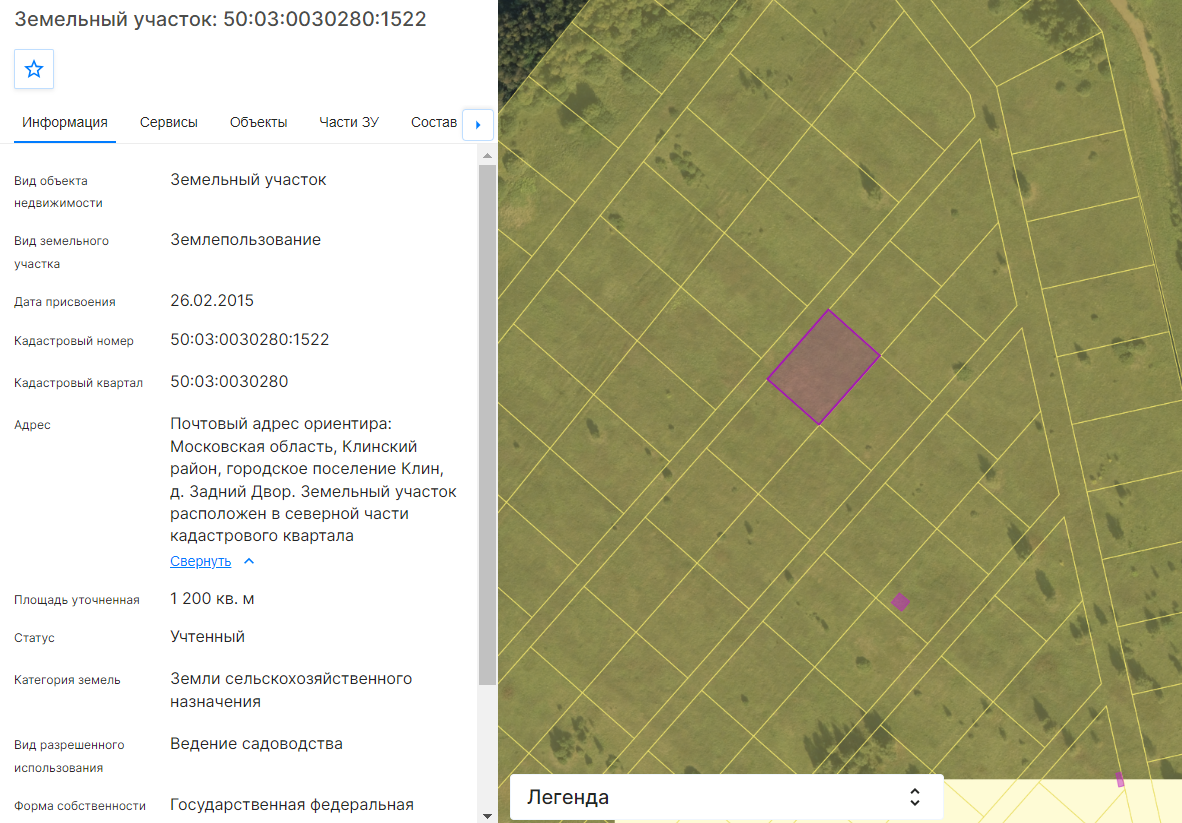The image size is (1182, 823).
Task: Click the tabs scroll-right arrow
Action: [478, 125]
